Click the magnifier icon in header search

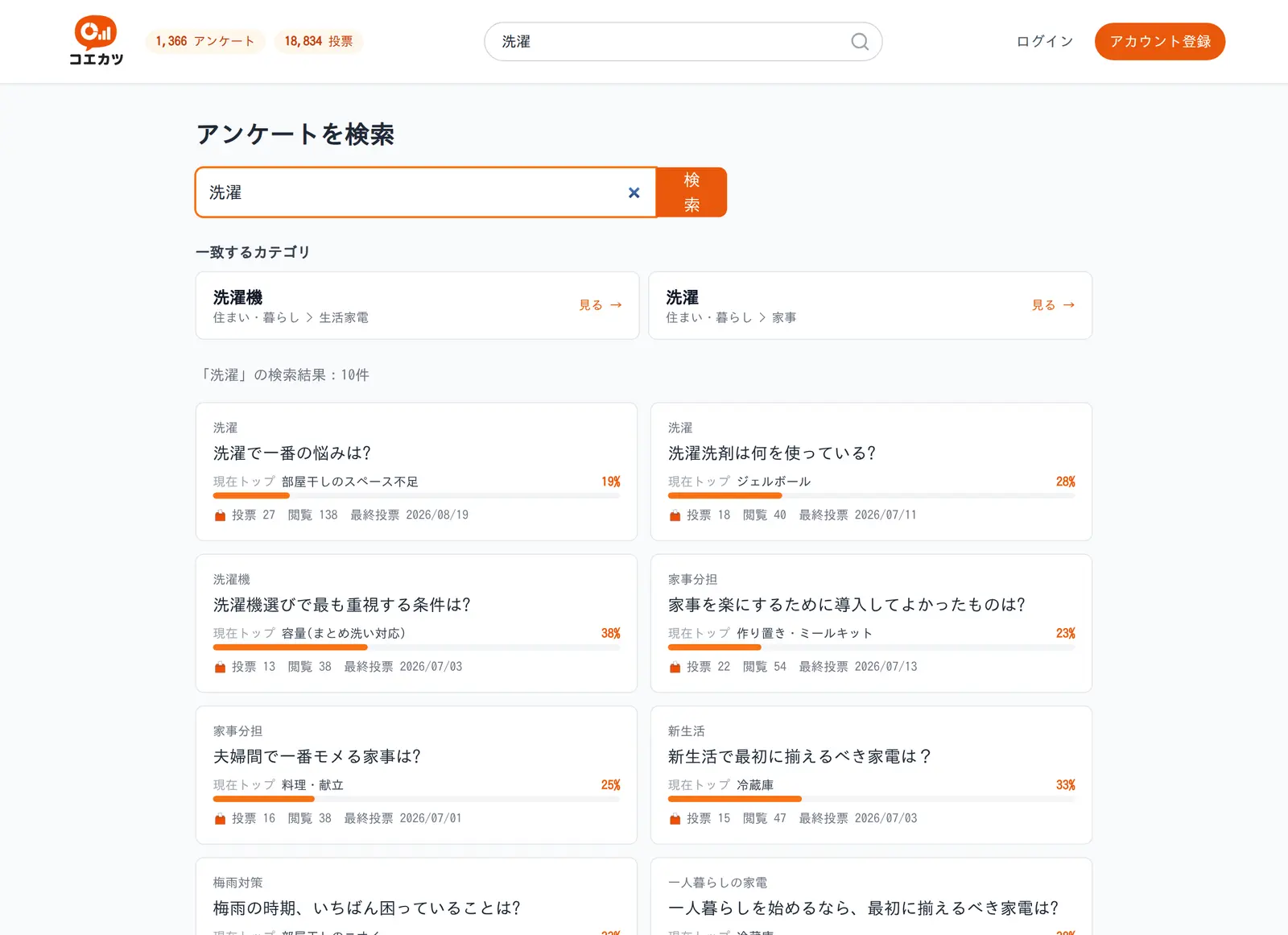pos(860,41)
